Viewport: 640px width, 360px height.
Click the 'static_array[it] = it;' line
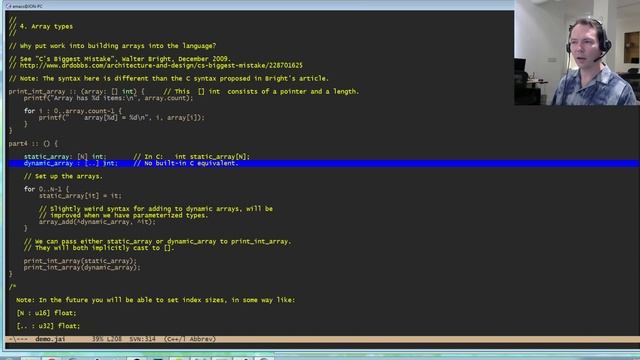coord(80,196)
